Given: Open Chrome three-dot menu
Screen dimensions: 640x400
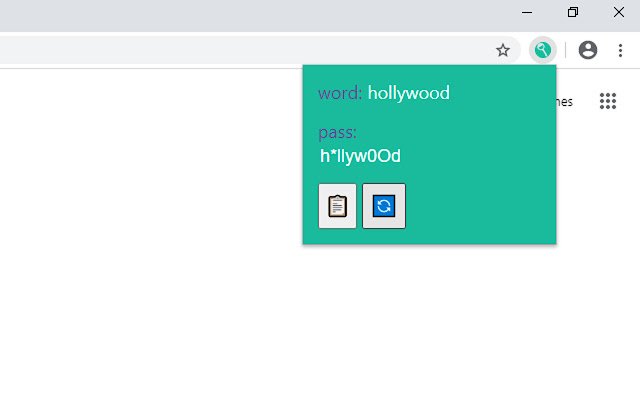Looking at the screenshot, I should pos(620,50).
